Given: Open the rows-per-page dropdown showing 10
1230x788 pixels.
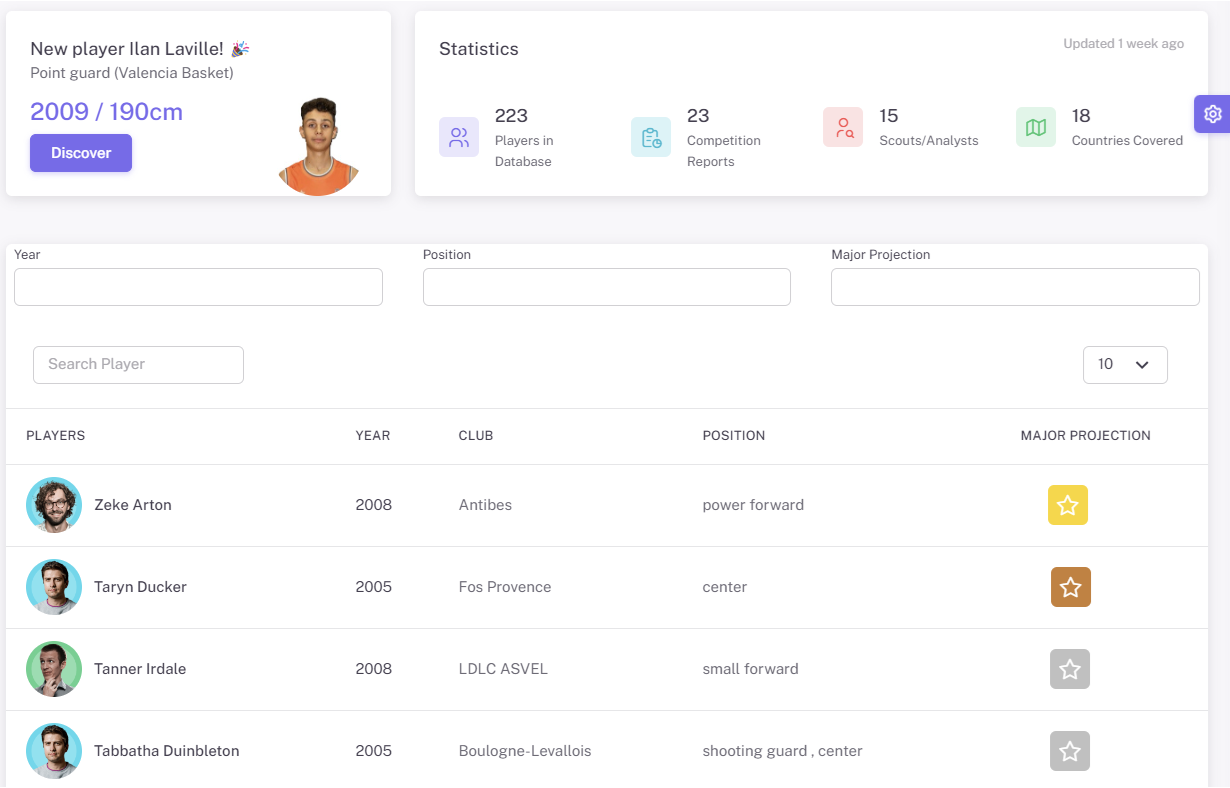Looking at the screenshot, I should tap(1124, 365).
